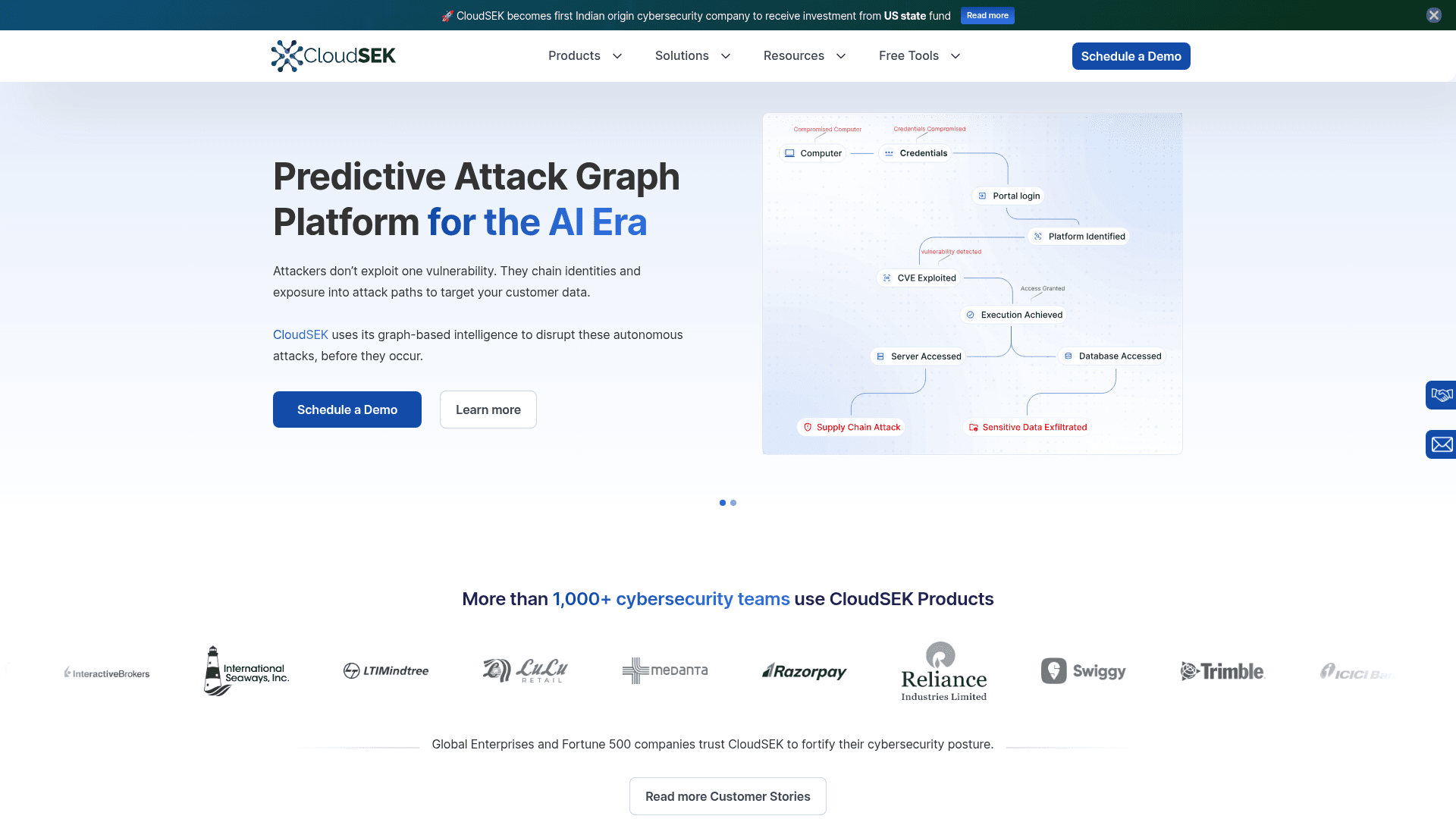Open the Read more announcement link
This screenshot has height=819, width=1456.
point(987,15)
